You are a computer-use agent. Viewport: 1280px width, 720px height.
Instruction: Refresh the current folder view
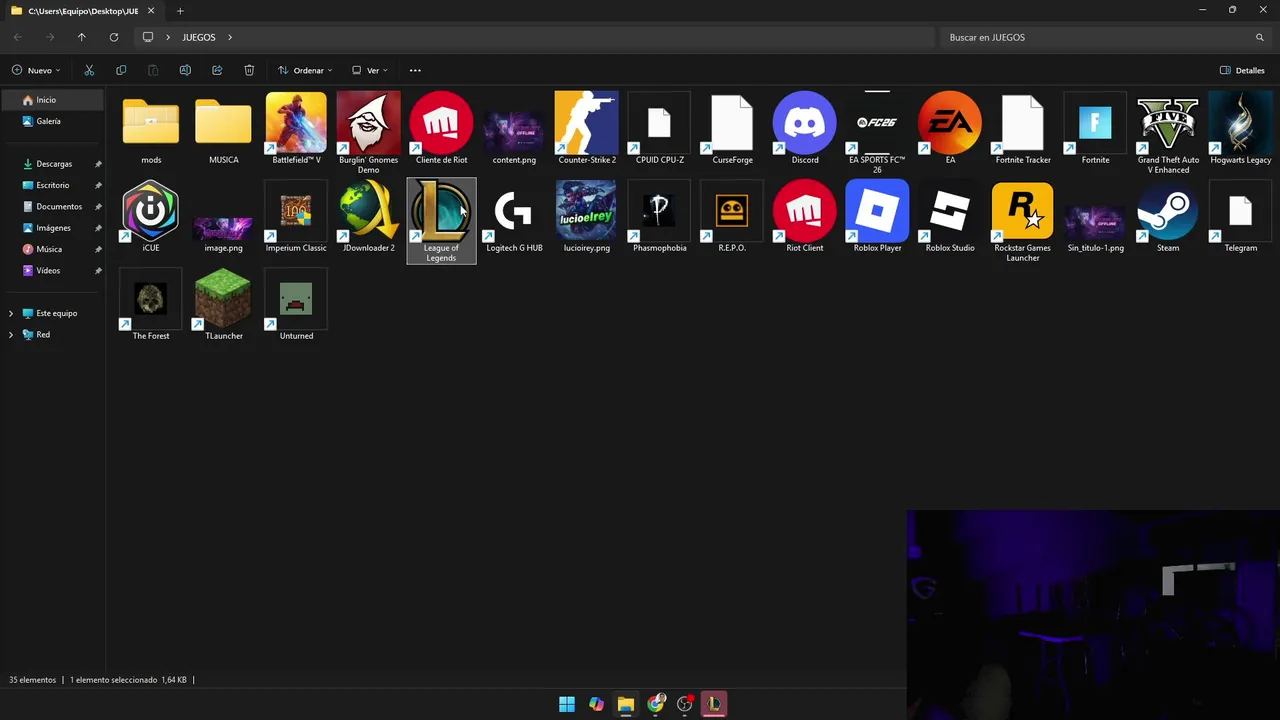pos(114,37)
